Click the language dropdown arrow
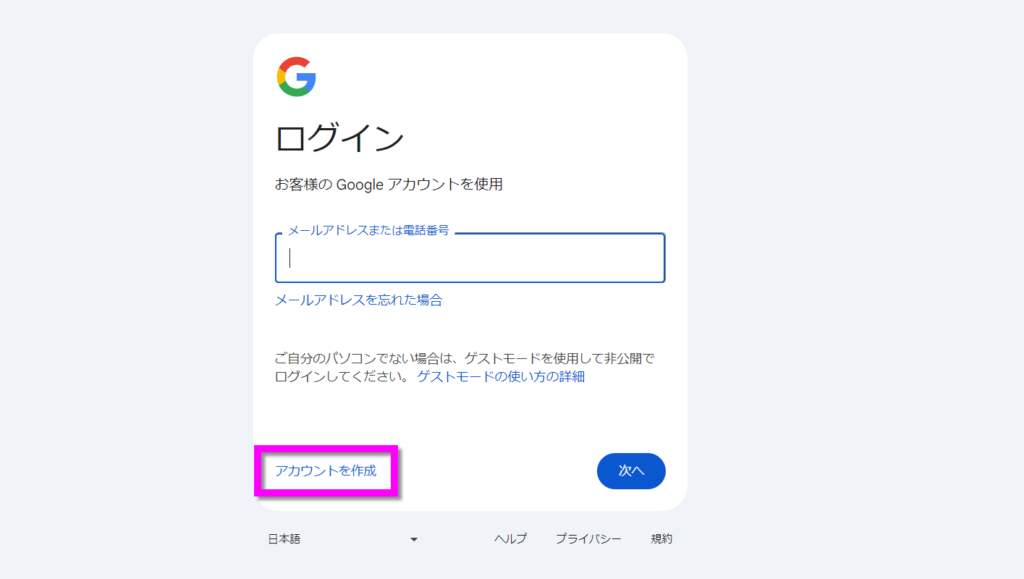Viewport: 1024px width, 579px height. click(x=414, y=540)
